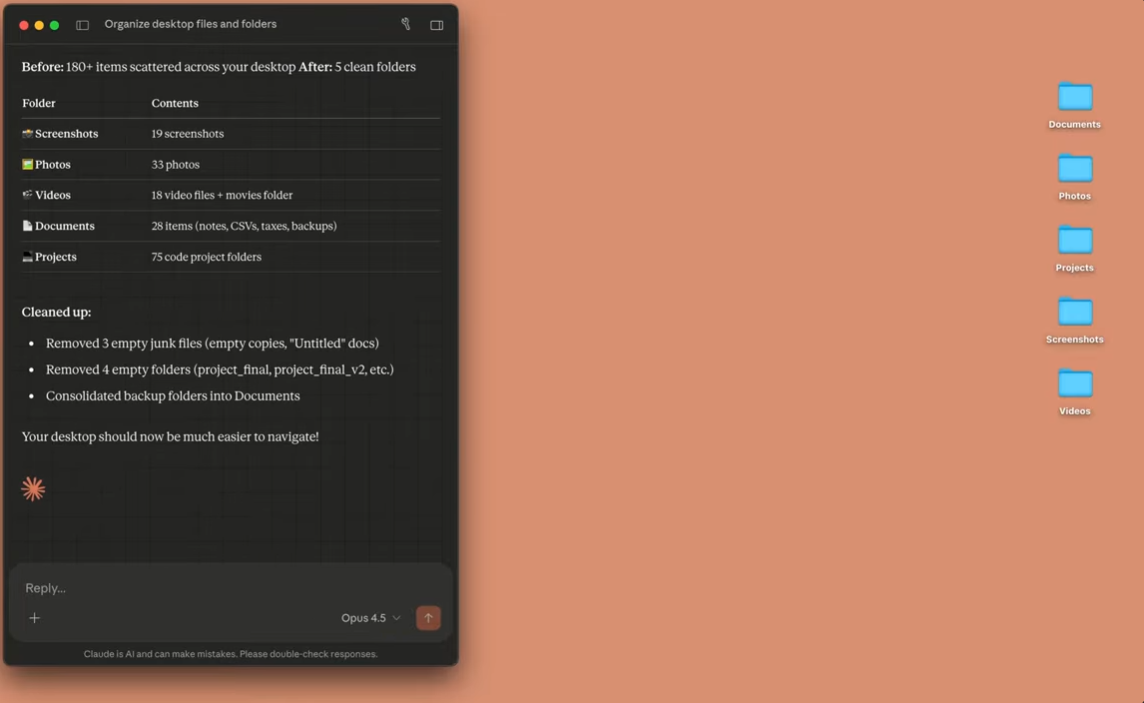1144x703 pixels.
Task: Toggle the left sidebar panel icon
Action: (82, 25)
